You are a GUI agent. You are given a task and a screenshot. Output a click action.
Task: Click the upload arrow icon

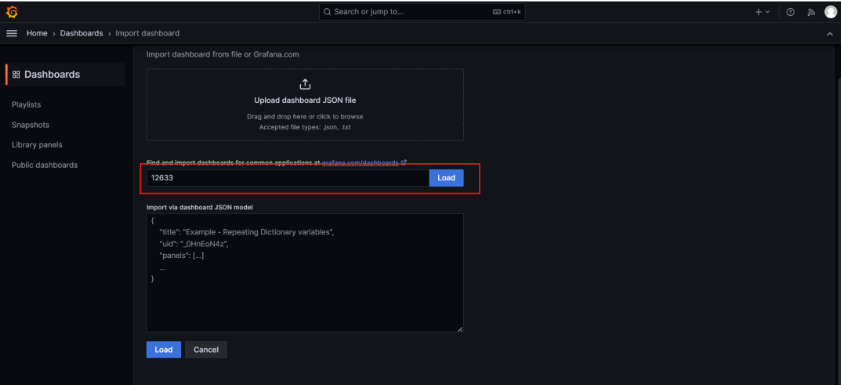click(305, 85)
